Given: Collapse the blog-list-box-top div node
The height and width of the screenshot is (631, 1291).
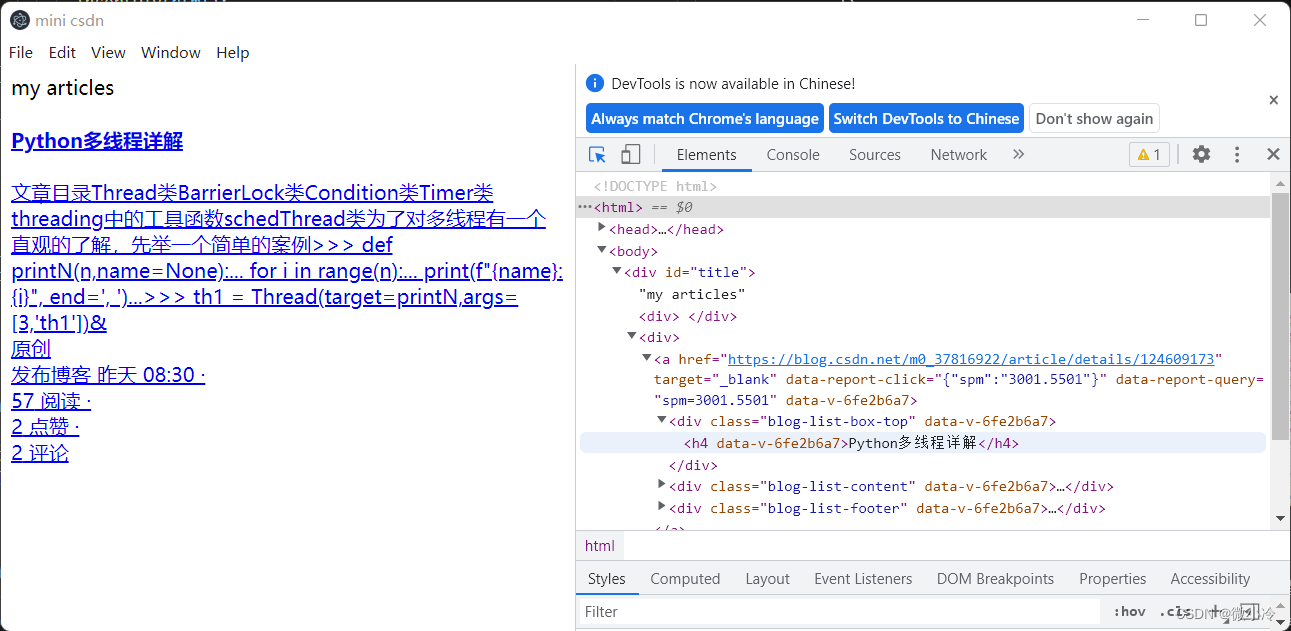Looking at the screenshot, I should [662, 421].
